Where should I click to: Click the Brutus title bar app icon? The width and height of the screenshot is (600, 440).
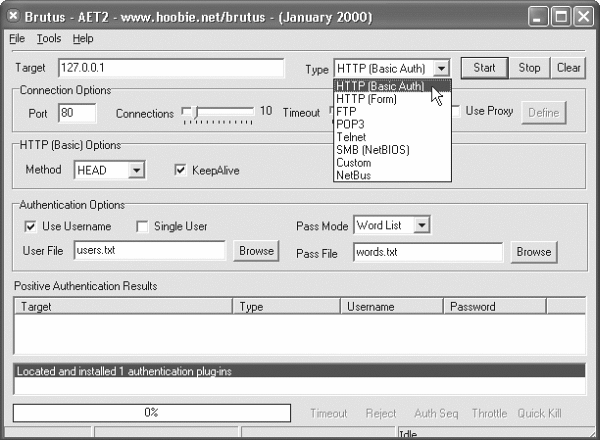pos(13,15)
